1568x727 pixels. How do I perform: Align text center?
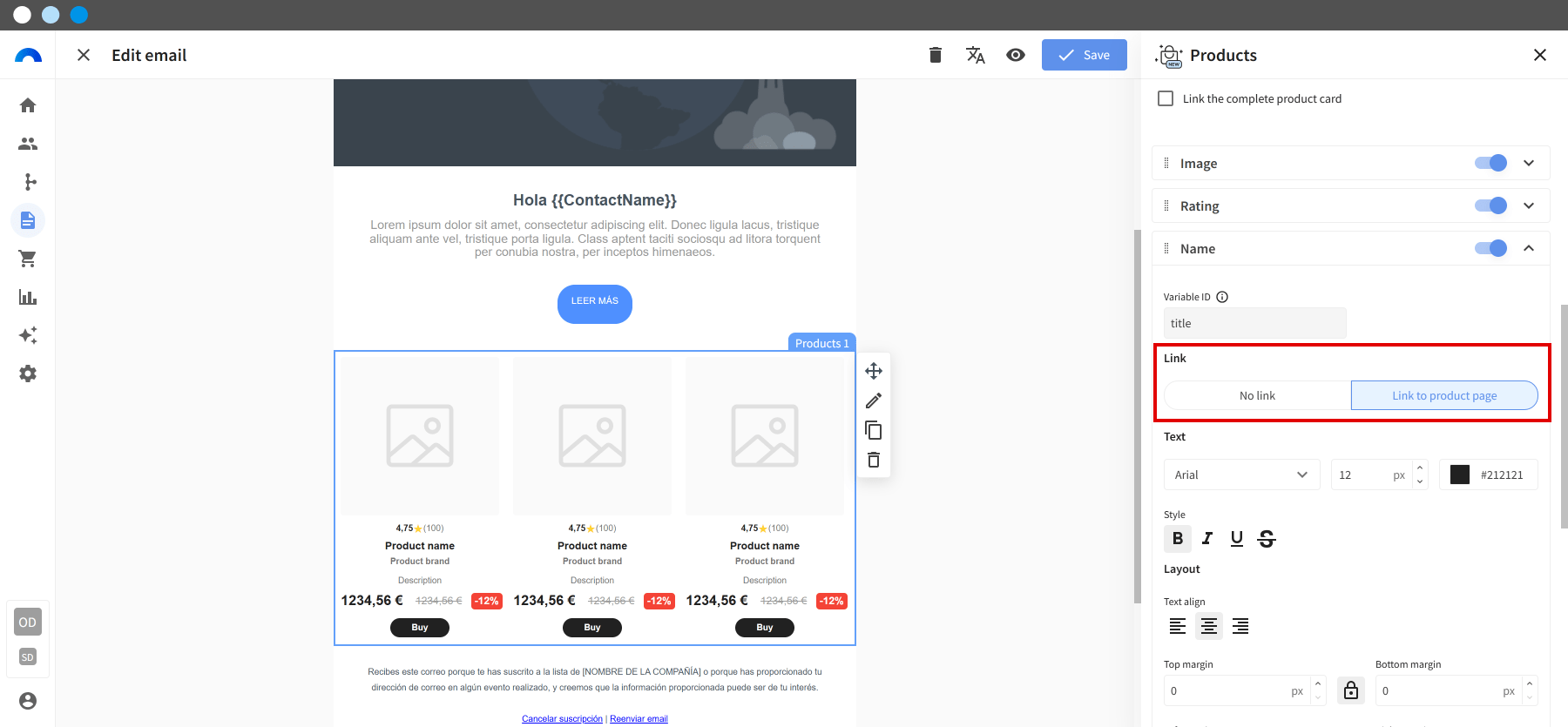[x=1209, y=626]
